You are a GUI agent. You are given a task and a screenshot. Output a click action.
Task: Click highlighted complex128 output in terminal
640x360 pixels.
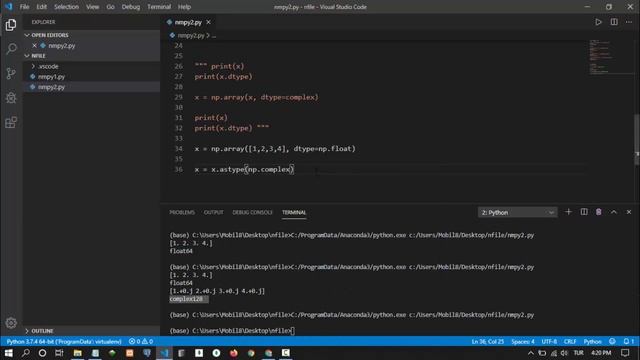(189, 299)
